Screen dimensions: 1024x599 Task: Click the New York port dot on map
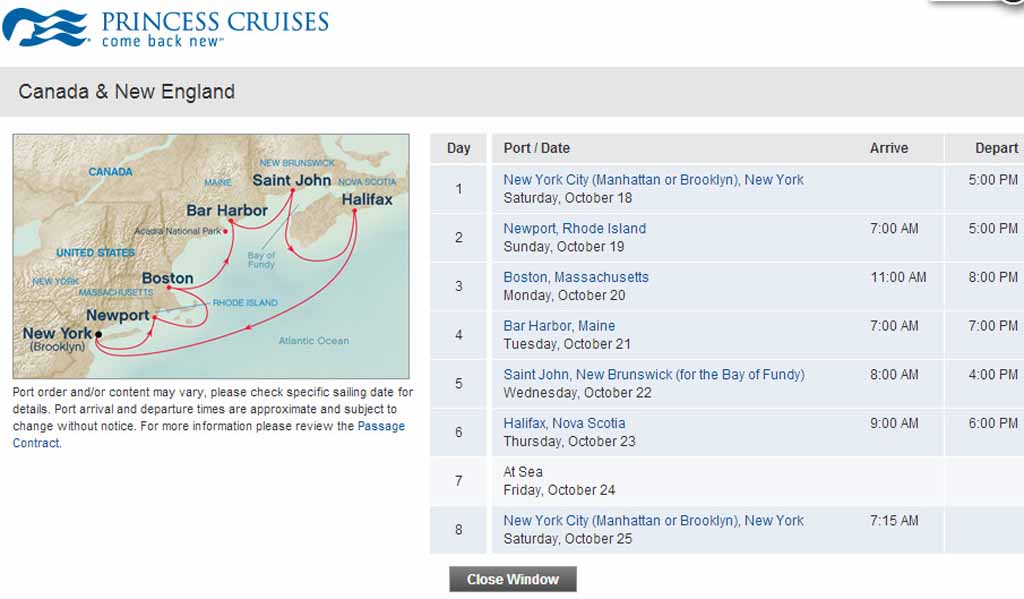point(99,334)
